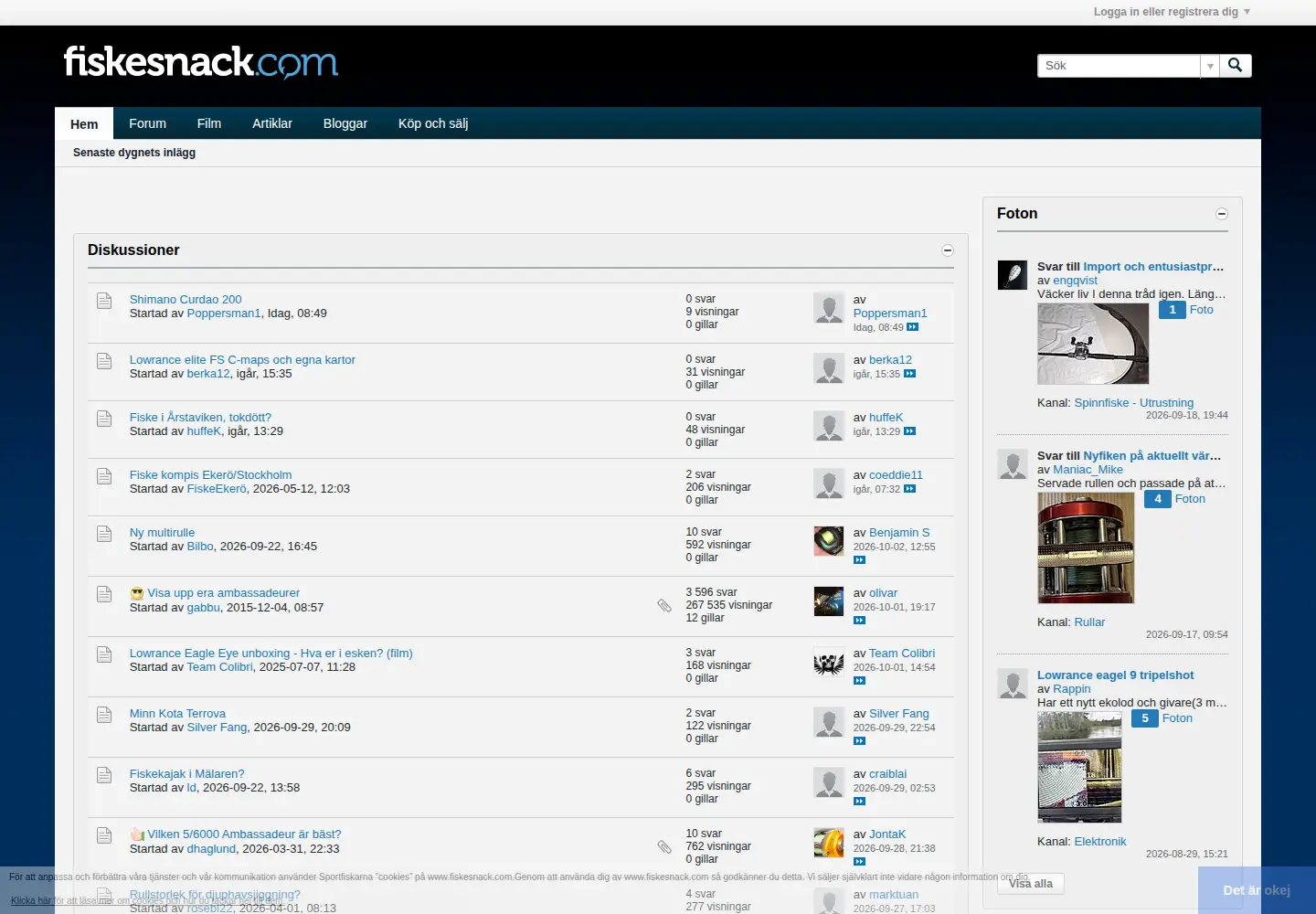The width and height of the screenshot is (1316, 914).
Task: Open the Forum tab
Action: (147, 123)
